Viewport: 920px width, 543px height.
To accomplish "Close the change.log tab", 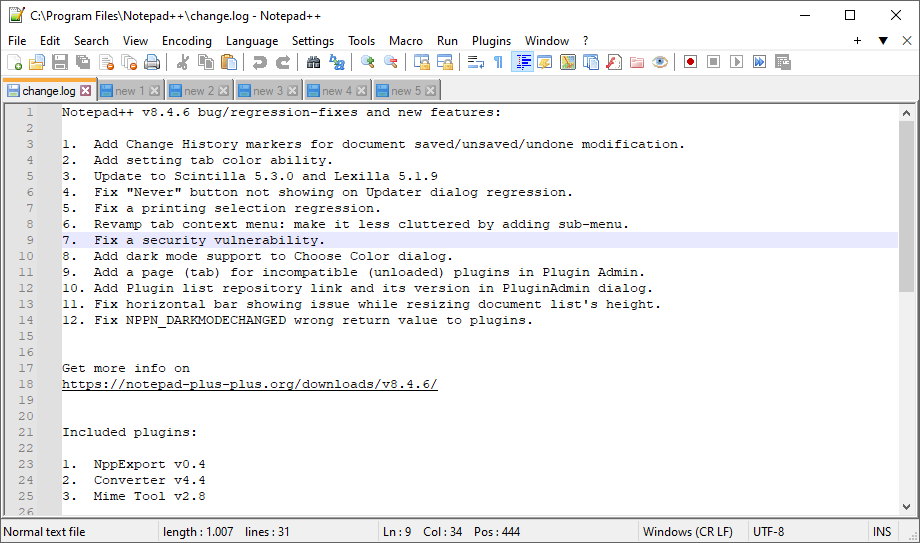I will tap(86, 90).
